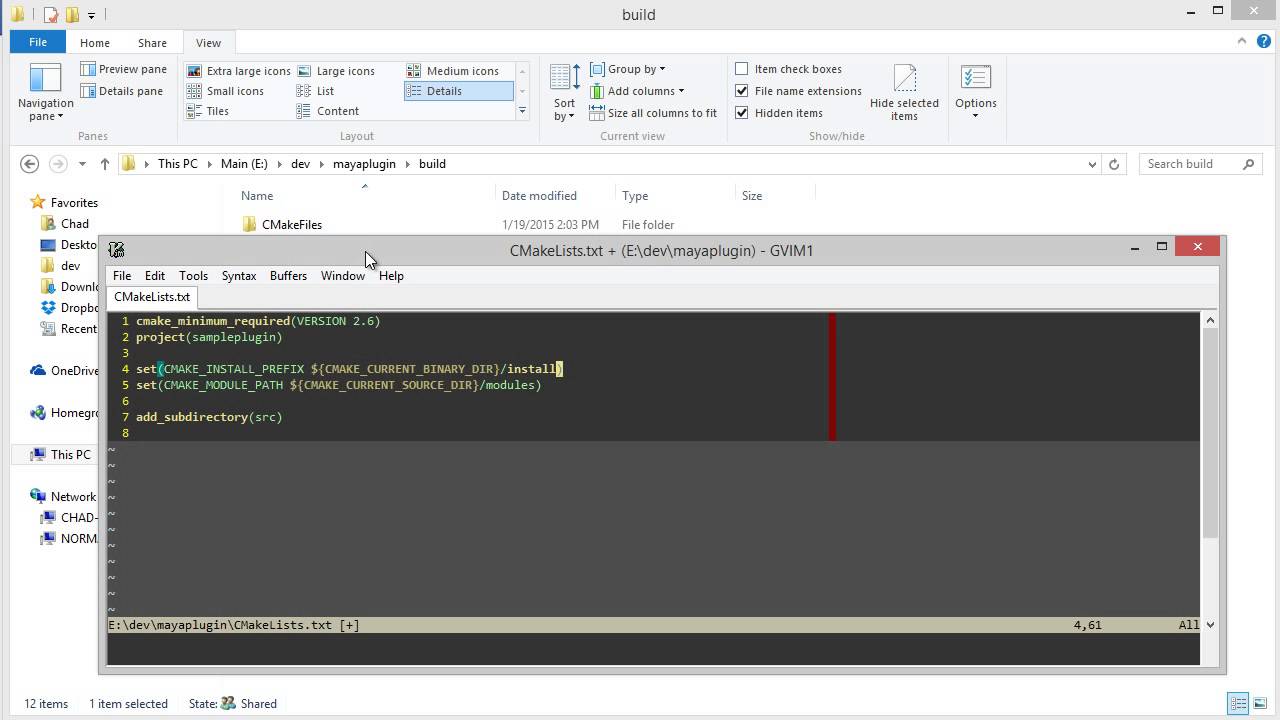Select the Details layout
Viewport: 1280px width, 720px height.
(458, 91)
